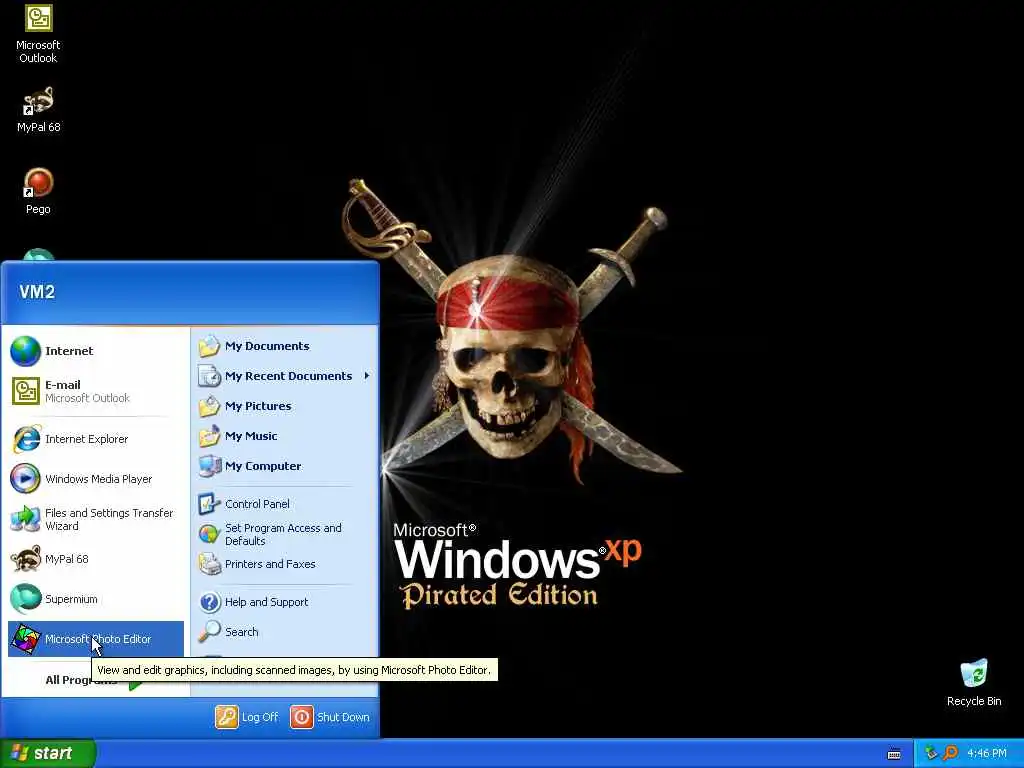
Task: Click the My Recent Documents icon
Action: [209, 376]
